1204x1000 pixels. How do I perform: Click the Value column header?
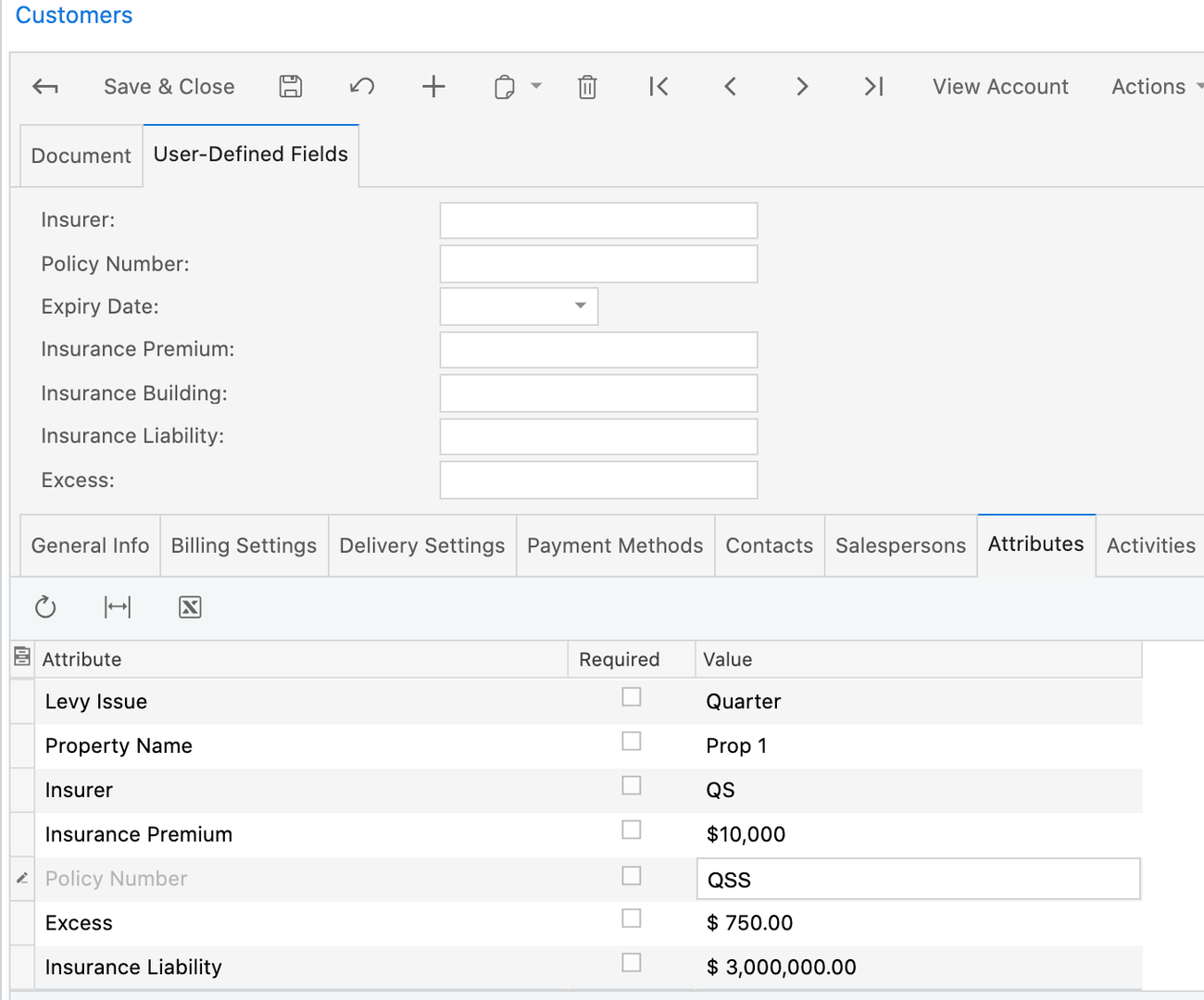pyautogui.click(x=918, y=659)
